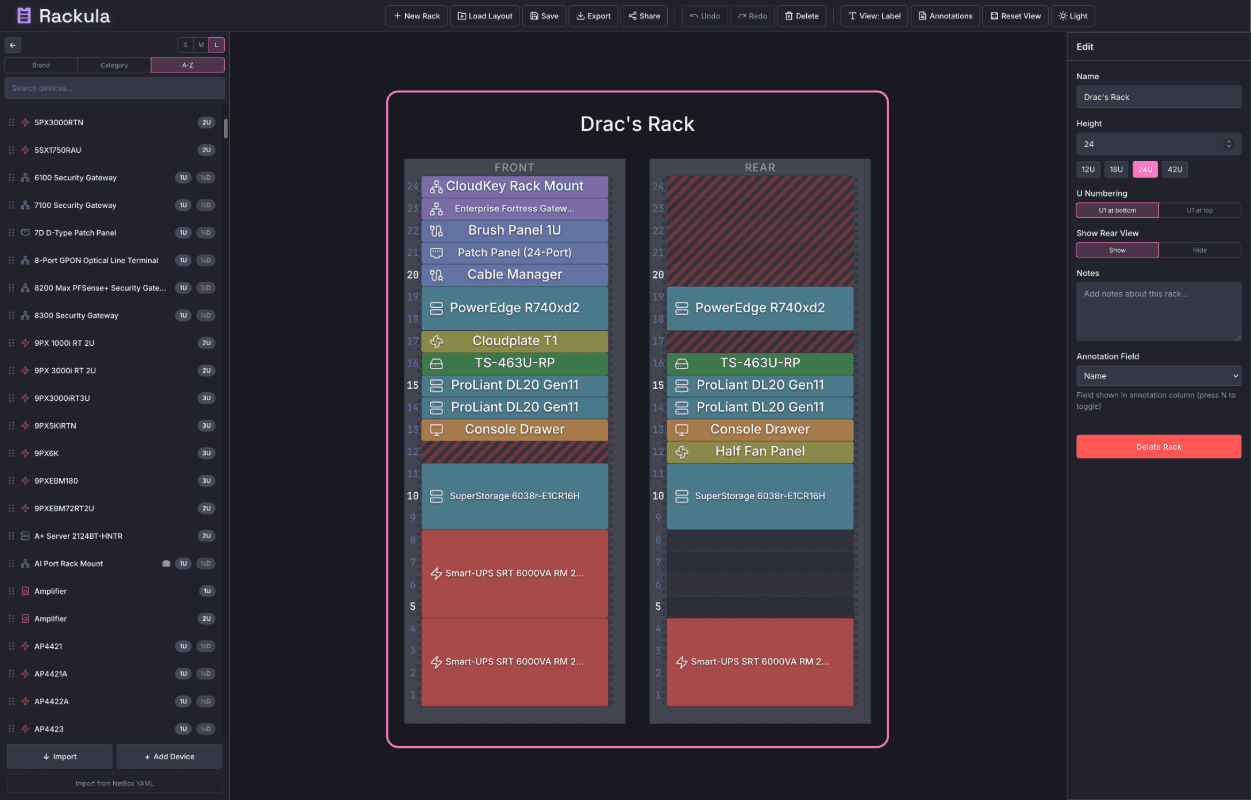Click the Share toolbar button
The image size is (1251, 800).
644,16
